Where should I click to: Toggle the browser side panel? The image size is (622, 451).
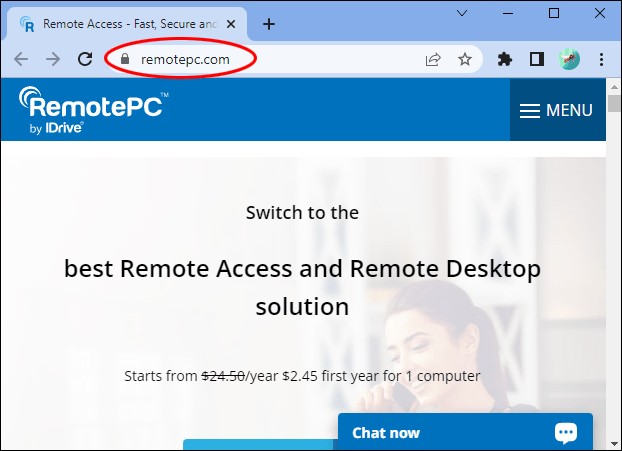pyautogui.click(x=537, y=60)
